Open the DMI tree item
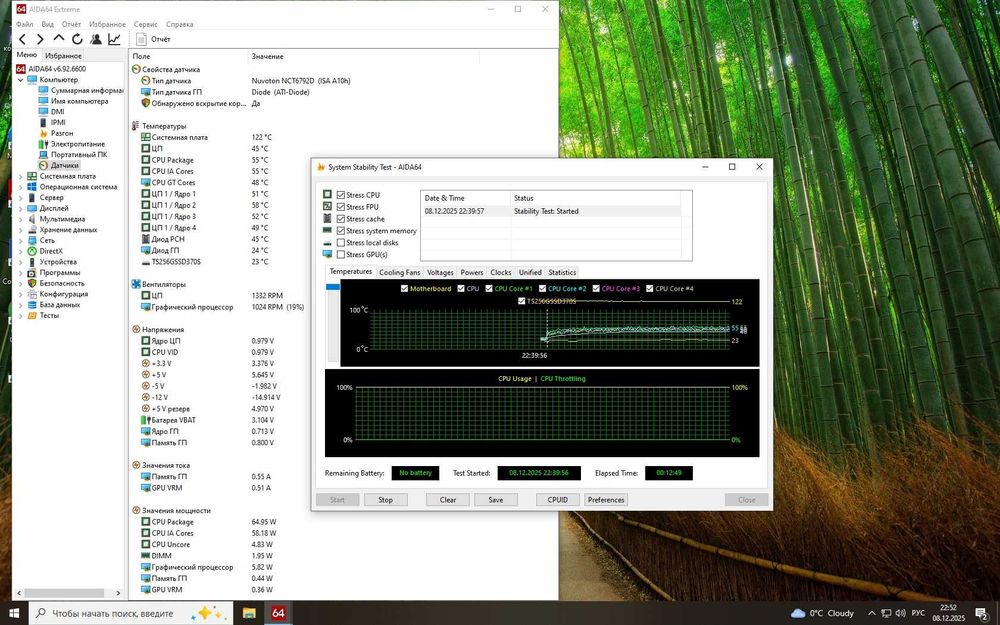Screen dimensions: 1000x625 57,112
